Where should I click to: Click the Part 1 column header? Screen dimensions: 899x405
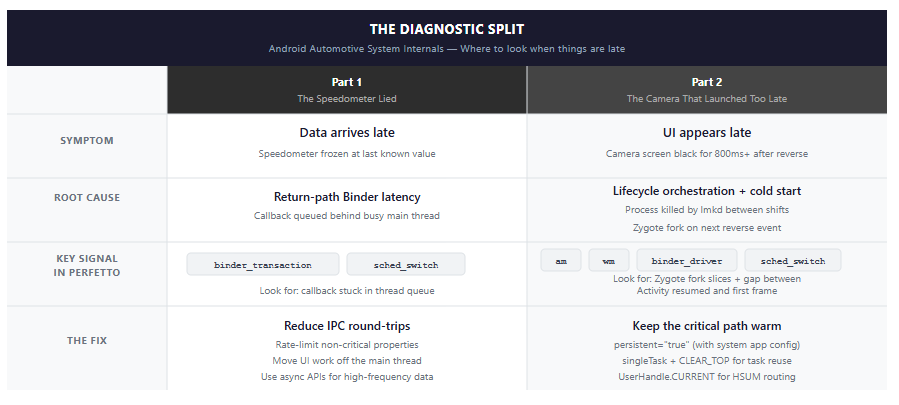pyautogui.click(x=347, y=89)
